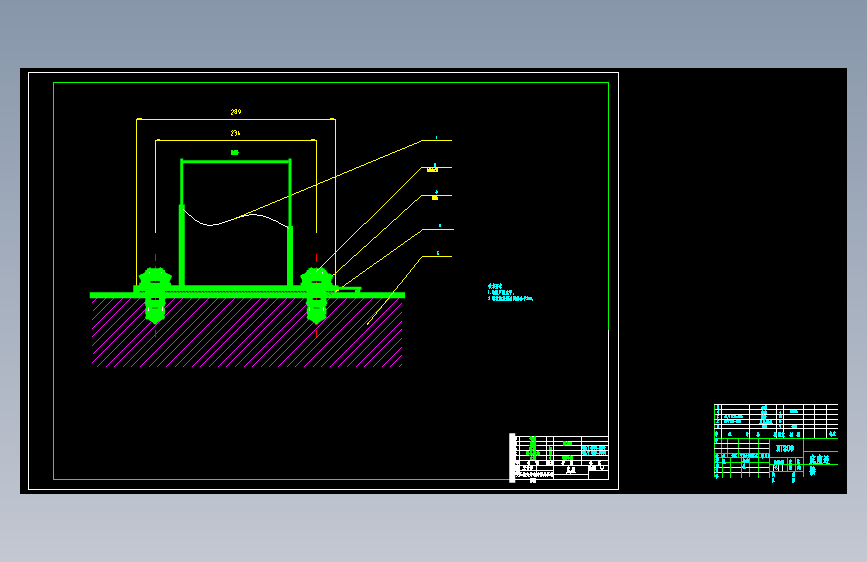Viewport: 867px width, 562px height.
Task: Select the 289 dimension text
Action: 236,112
